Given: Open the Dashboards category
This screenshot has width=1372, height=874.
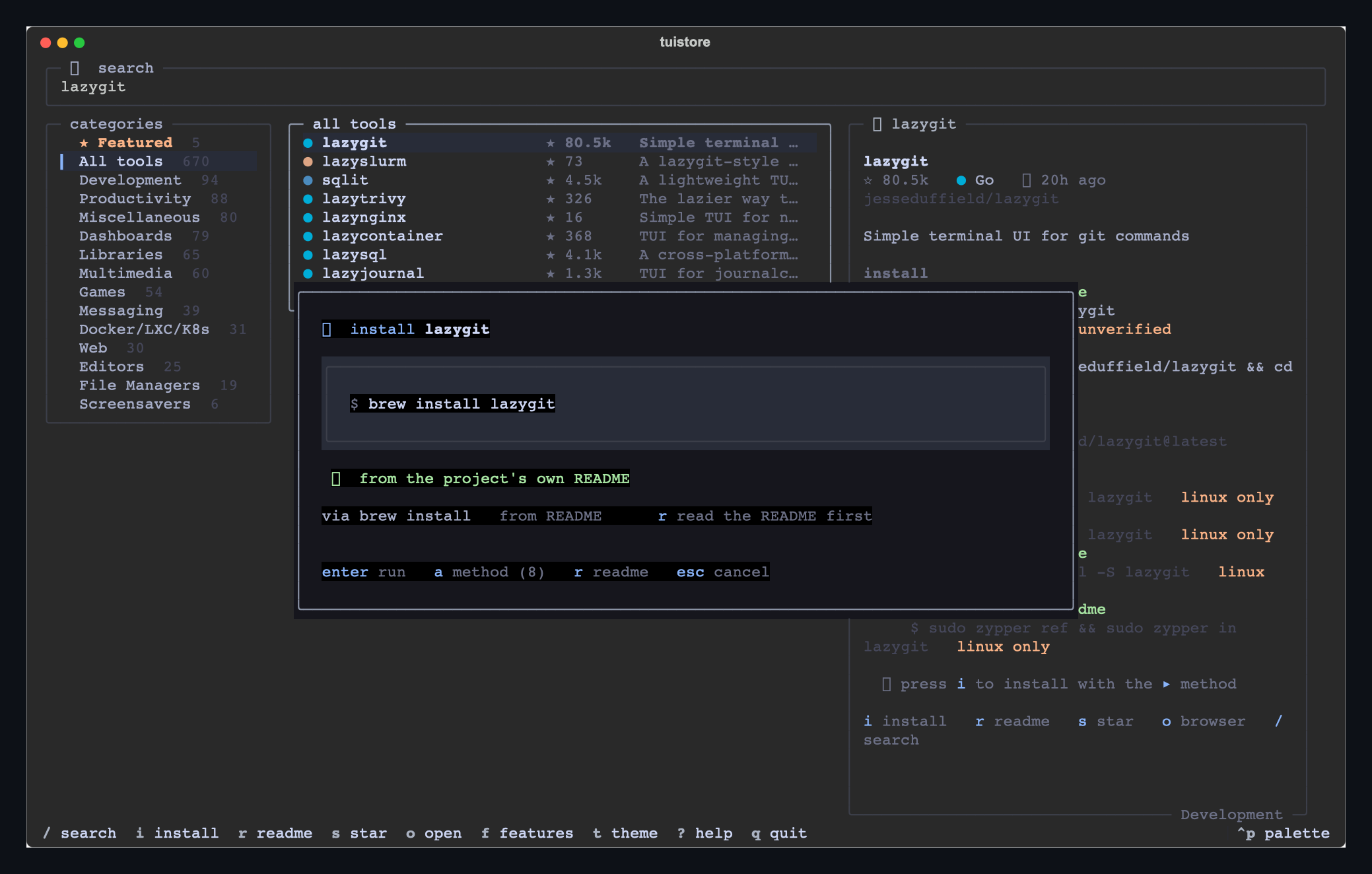Looking at the screenshot, I should [x=158, y=236].
